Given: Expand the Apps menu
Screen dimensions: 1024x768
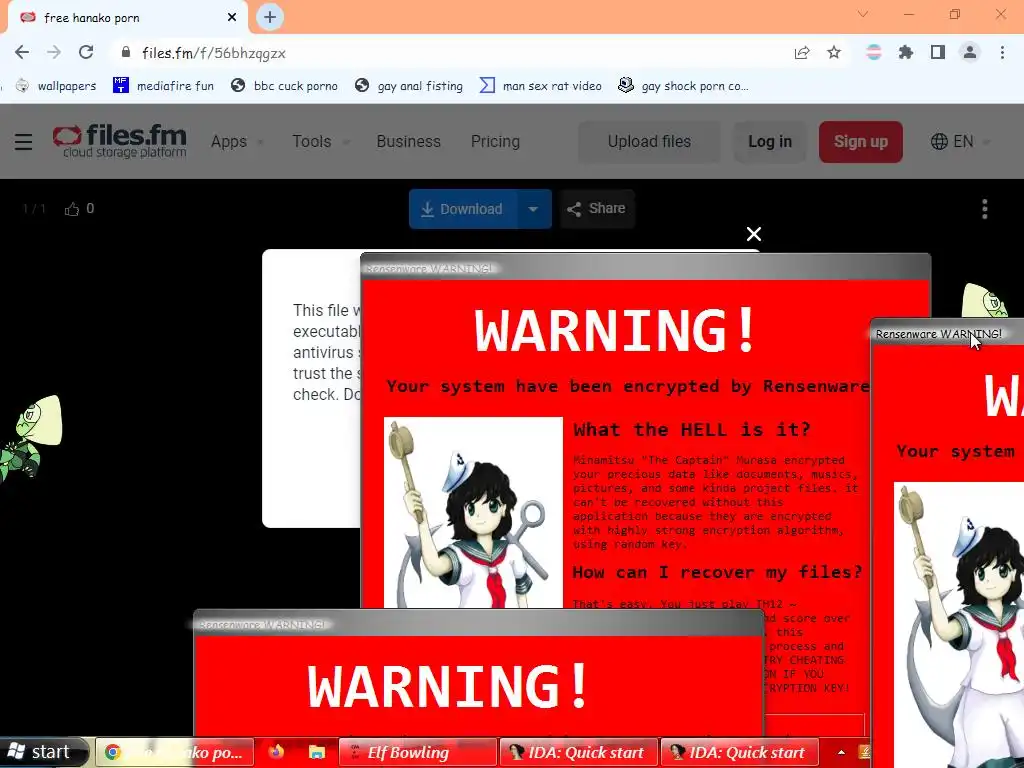Looking at the screenshot, I should [237, 142].
